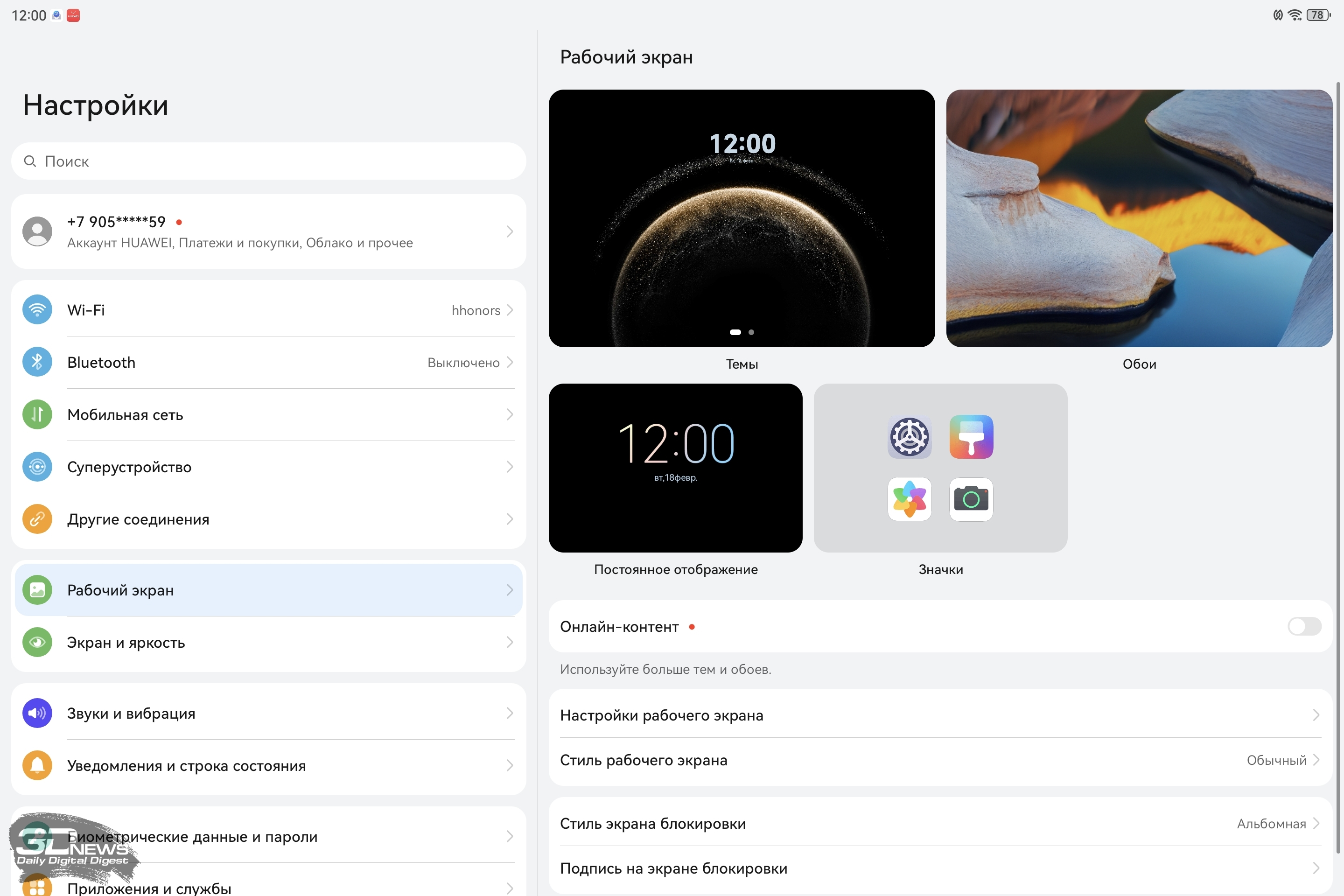Click the settings gear icon in Значки preview
The height and width of the screenshot is (896, 1344).
click(x=910, y=437)
